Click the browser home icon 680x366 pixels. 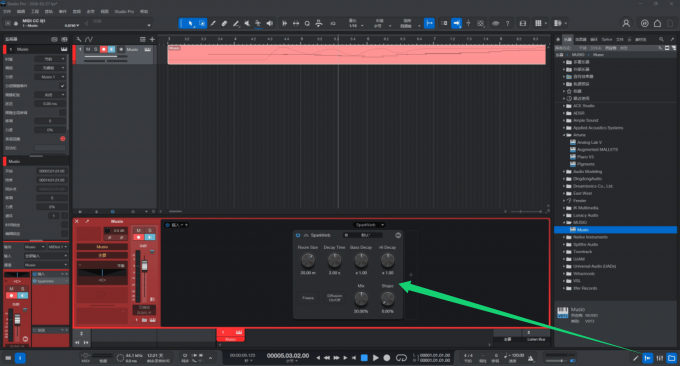(x=558, y=39)
